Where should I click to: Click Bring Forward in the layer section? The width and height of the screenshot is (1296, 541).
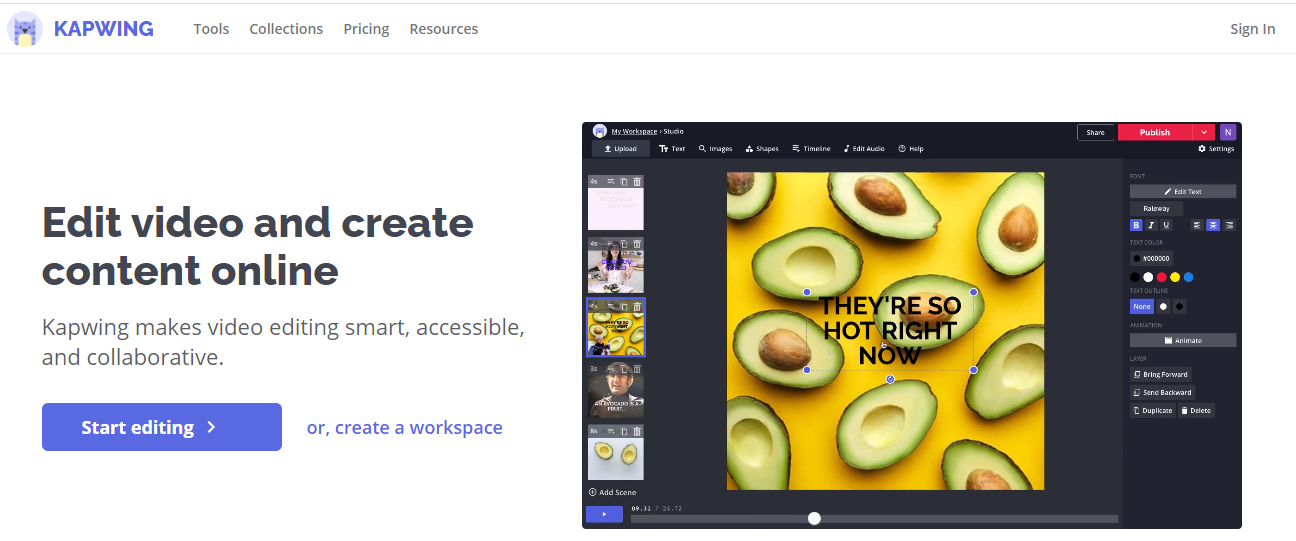(x=1160, y=374)
